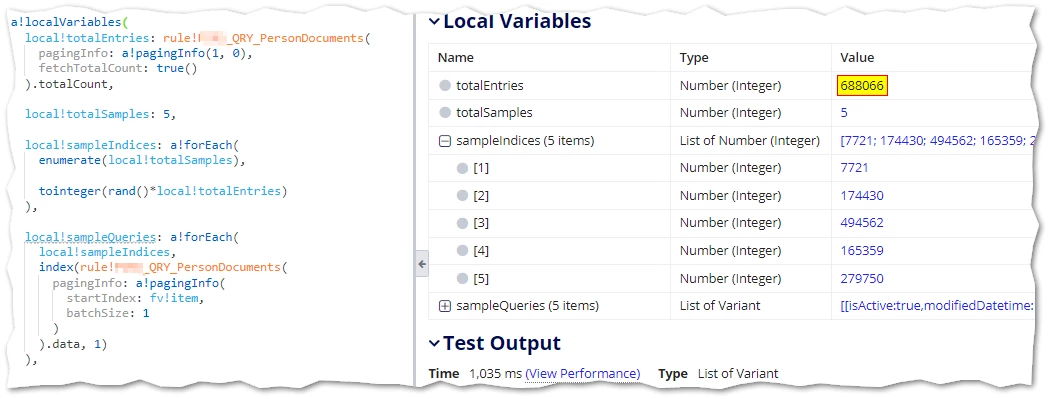1049x399 pixels.
Task: Click the totalSamples variable name
Action: (494, 113)
